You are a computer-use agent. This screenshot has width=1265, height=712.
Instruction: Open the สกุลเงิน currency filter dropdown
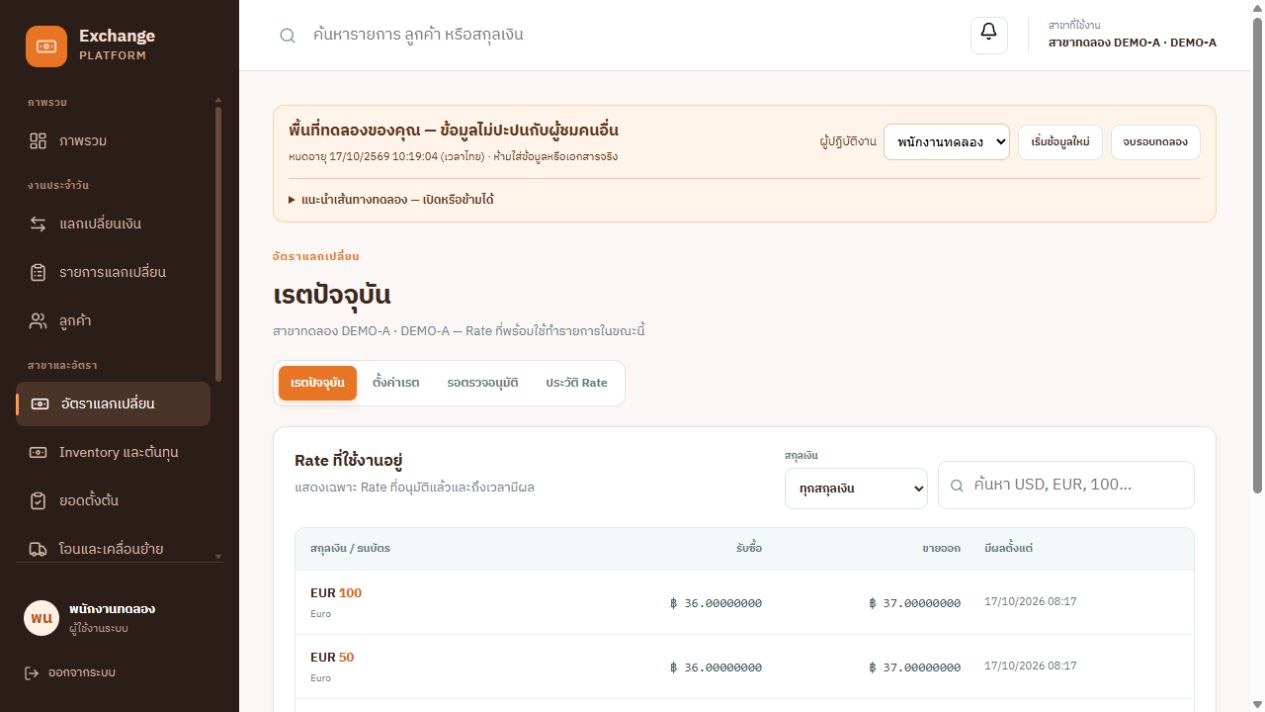pyautogui.click(x=856, y=488)
